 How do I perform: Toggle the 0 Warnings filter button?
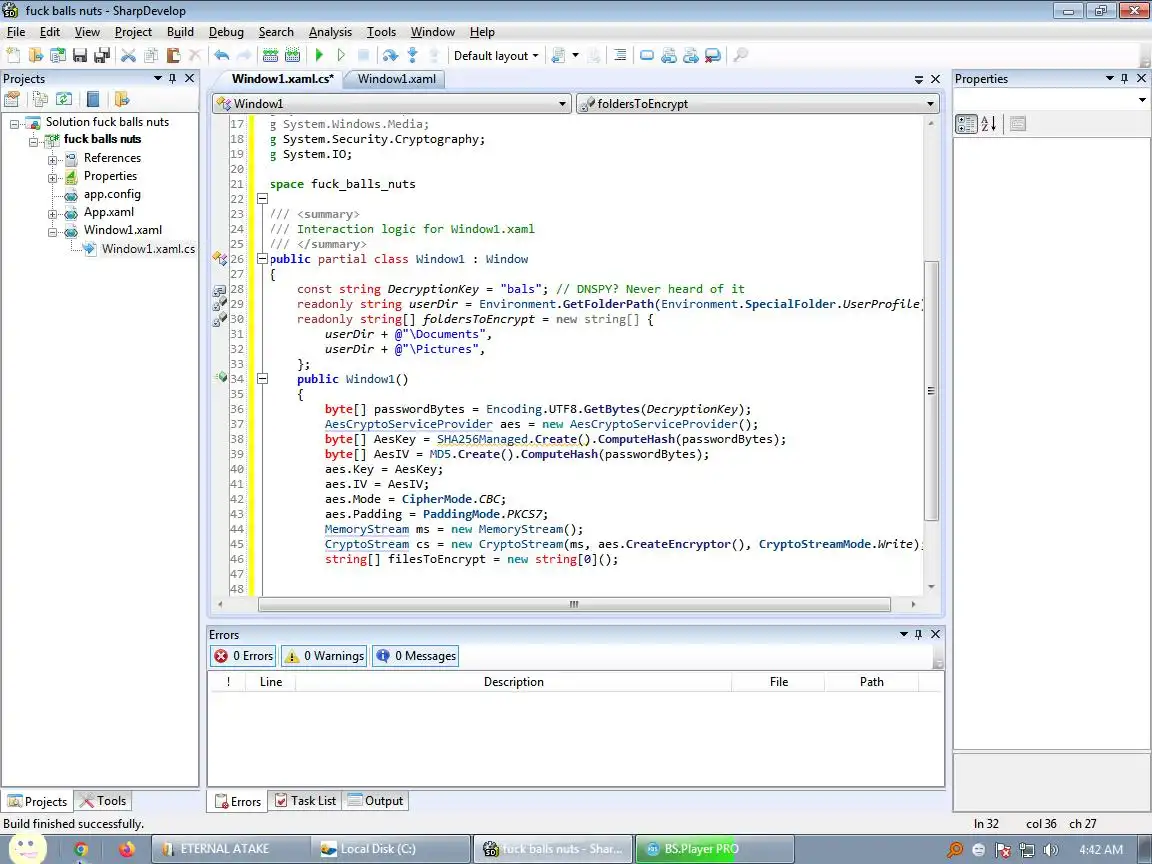click(x=324, y=655)
